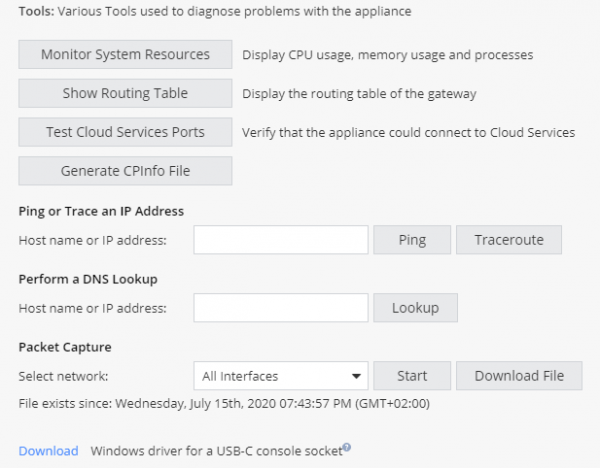Screen dimensions: 600x468
Task: Run Test Cloud Services Ports
Action: pyautogui.click(x=125, y=132)
